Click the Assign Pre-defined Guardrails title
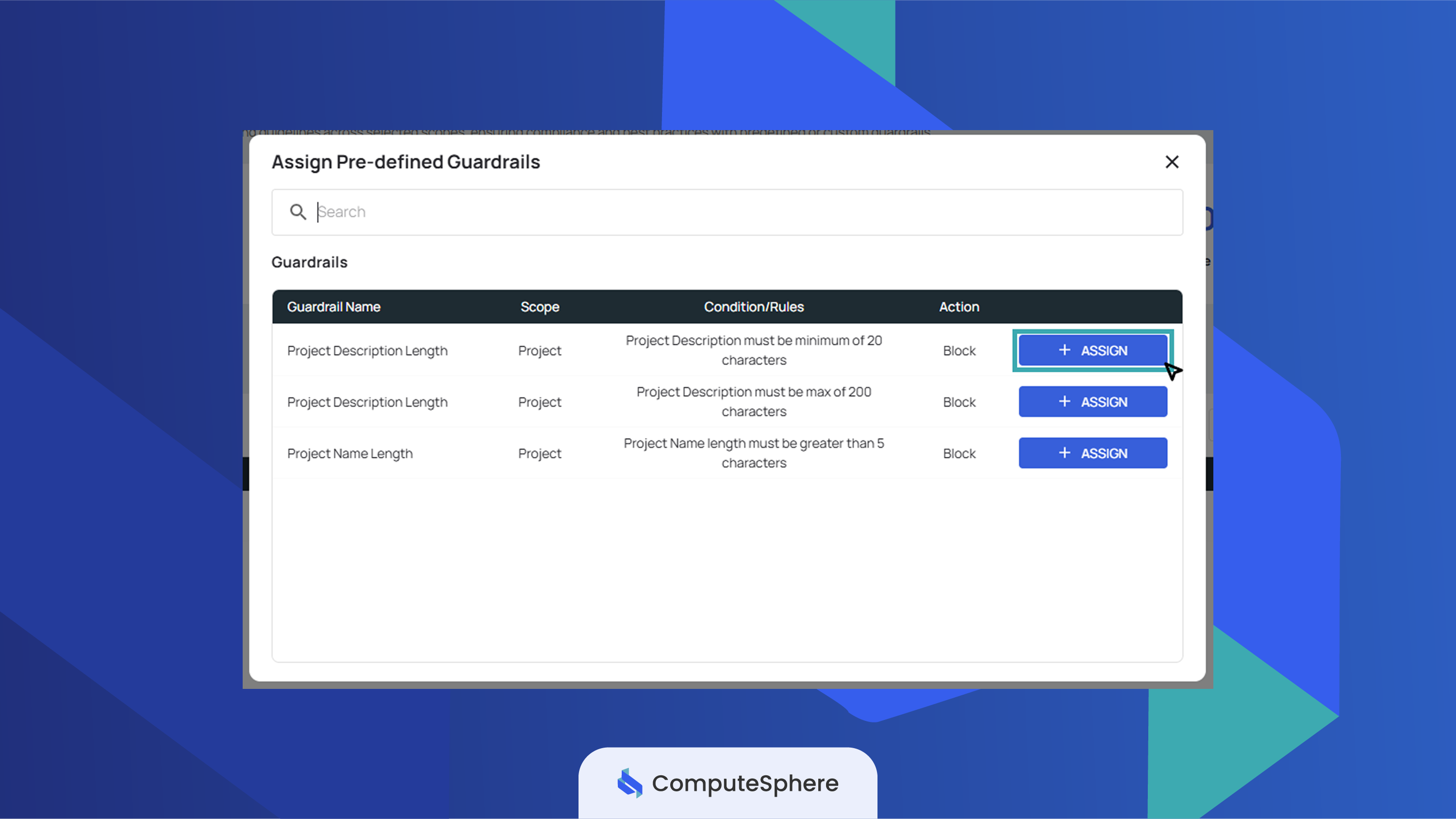 (x=406, y=162)
